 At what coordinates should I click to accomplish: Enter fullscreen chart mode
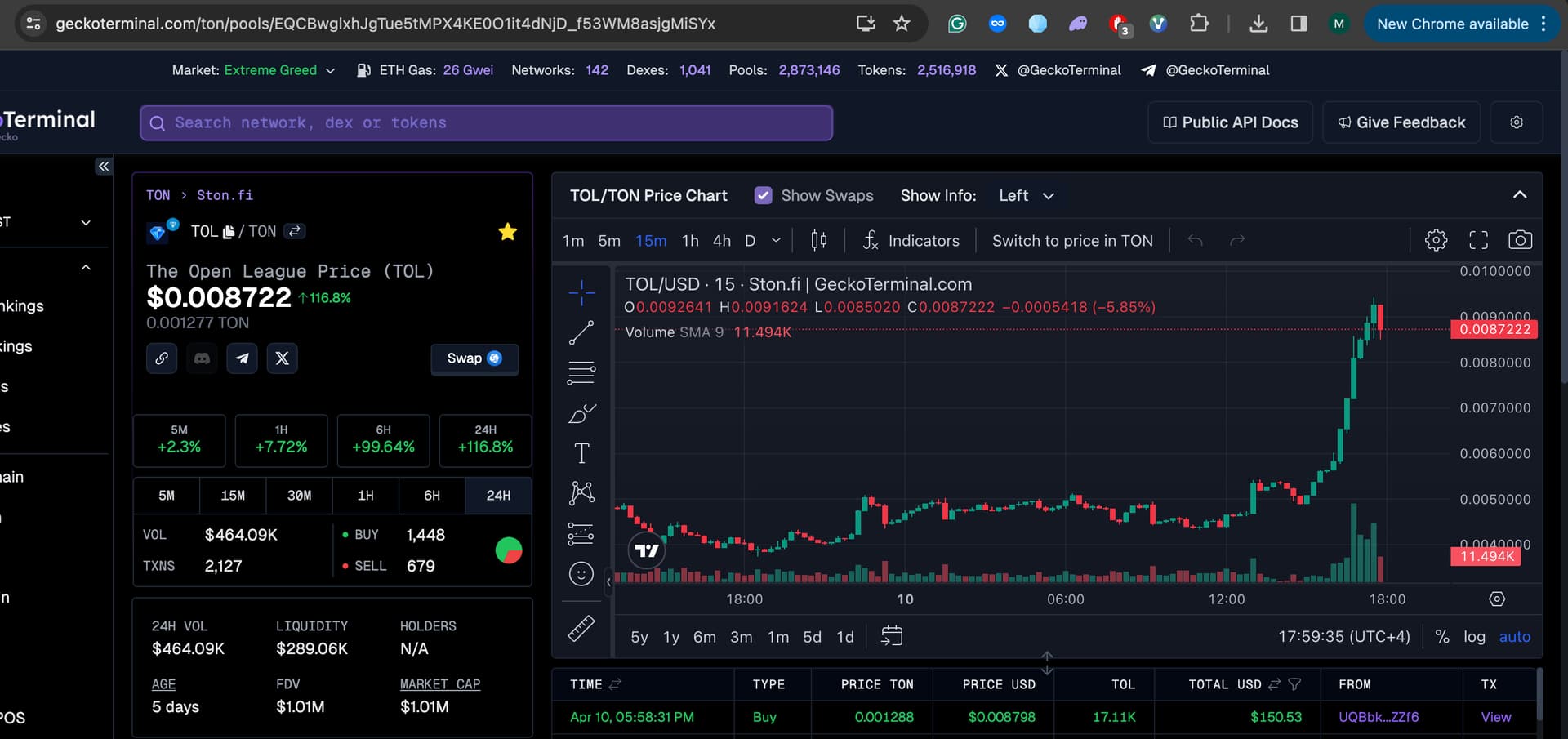point(1478,240)
